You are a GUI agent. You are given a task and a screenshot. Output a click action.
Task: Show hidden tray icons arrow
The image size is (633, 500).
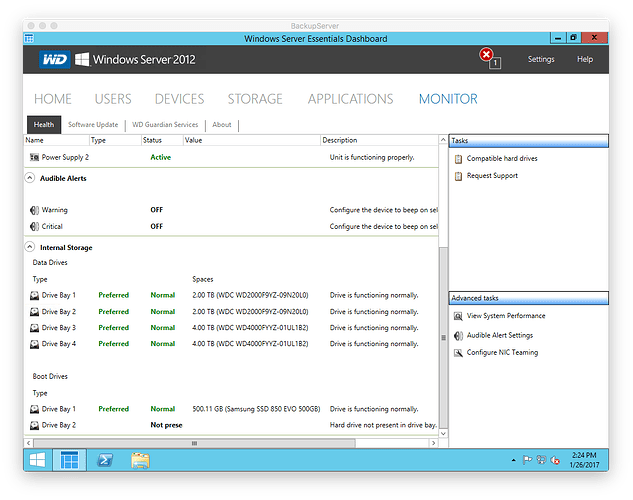514,460
